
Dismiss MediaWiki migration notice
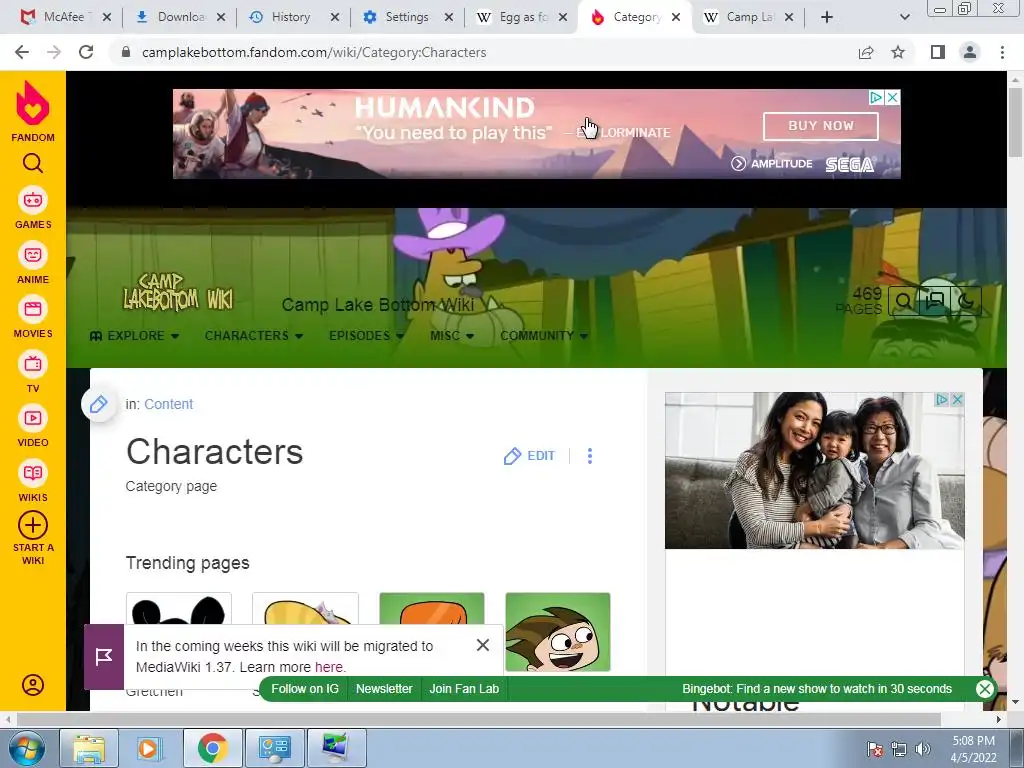point(483,645)
